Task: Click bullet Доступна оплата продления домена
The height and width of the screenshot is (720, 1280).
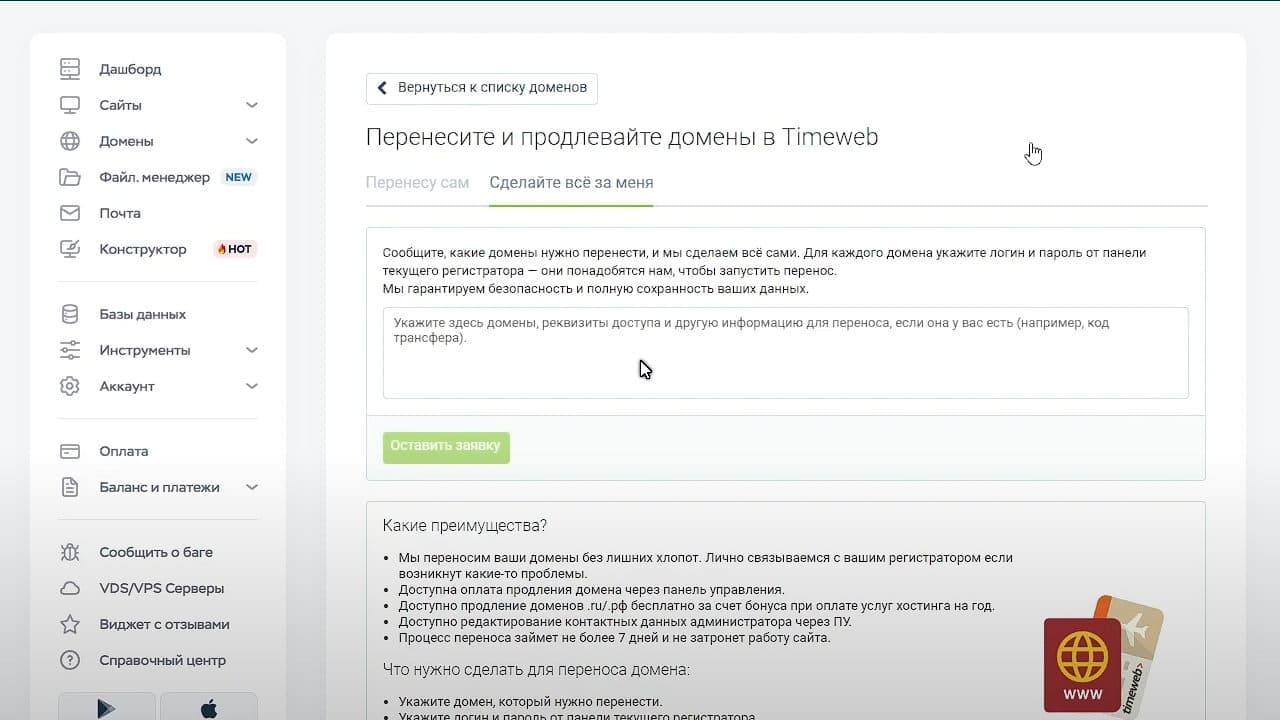Action: click(591, 590)
